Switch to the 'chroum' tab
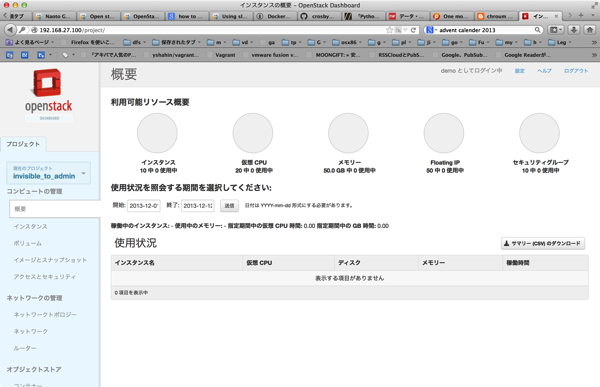The image size is (600, 387). (496, 16)
